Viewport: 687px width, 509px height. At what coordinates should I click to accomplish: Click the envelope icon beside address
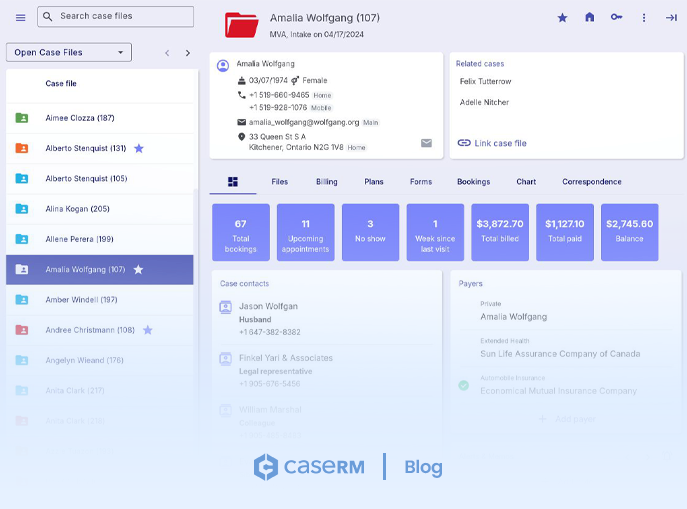pos(426,143)
